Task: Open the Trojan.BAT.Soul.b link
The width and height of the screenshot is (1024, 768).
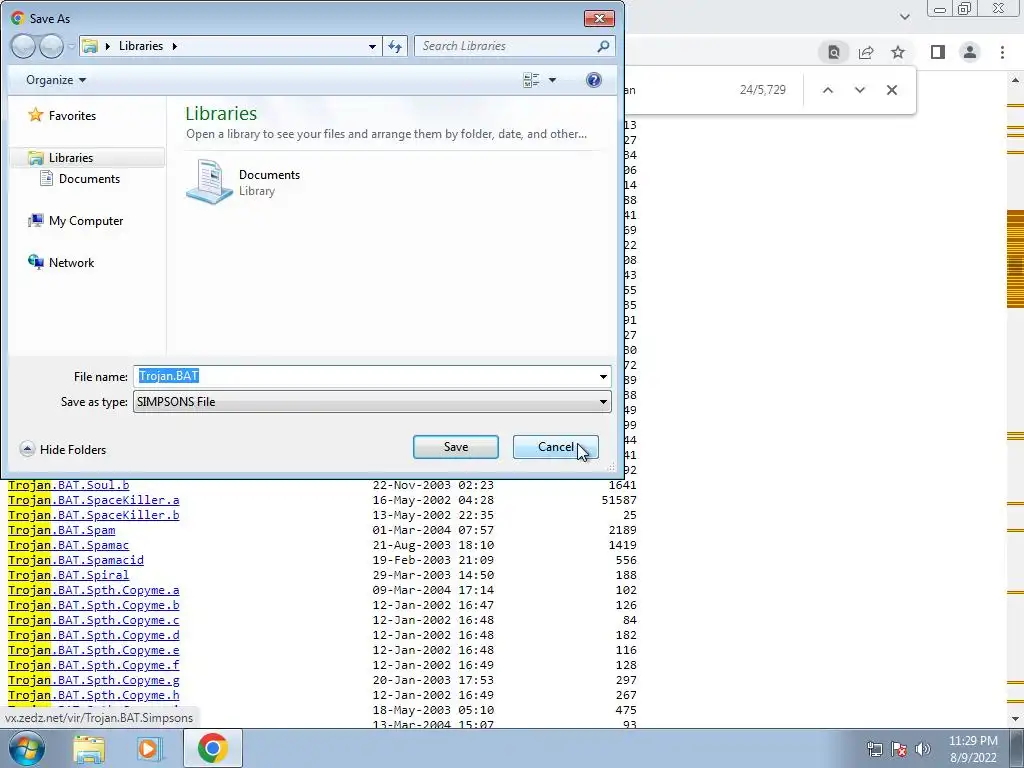Action: [x=69, y=485]
